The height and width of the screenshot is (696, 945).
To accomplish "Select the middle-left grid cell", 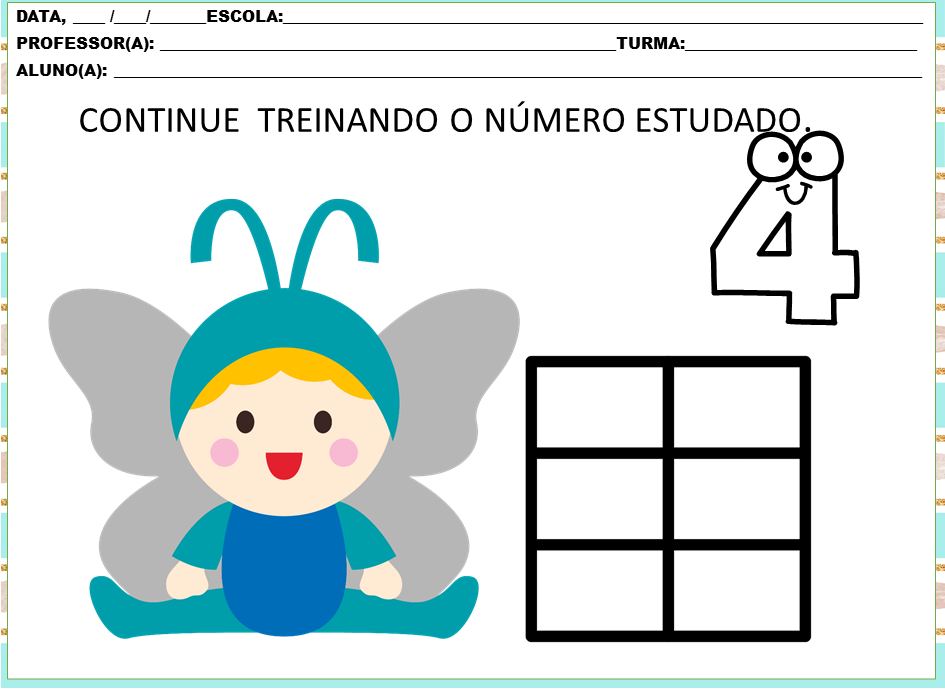I will (x=600, y=499).
